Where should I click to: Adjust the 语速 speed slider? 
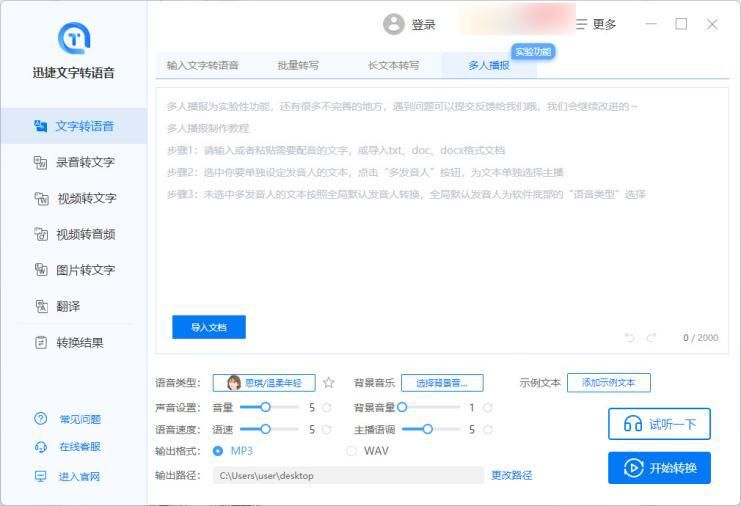[x=269, y=429]
